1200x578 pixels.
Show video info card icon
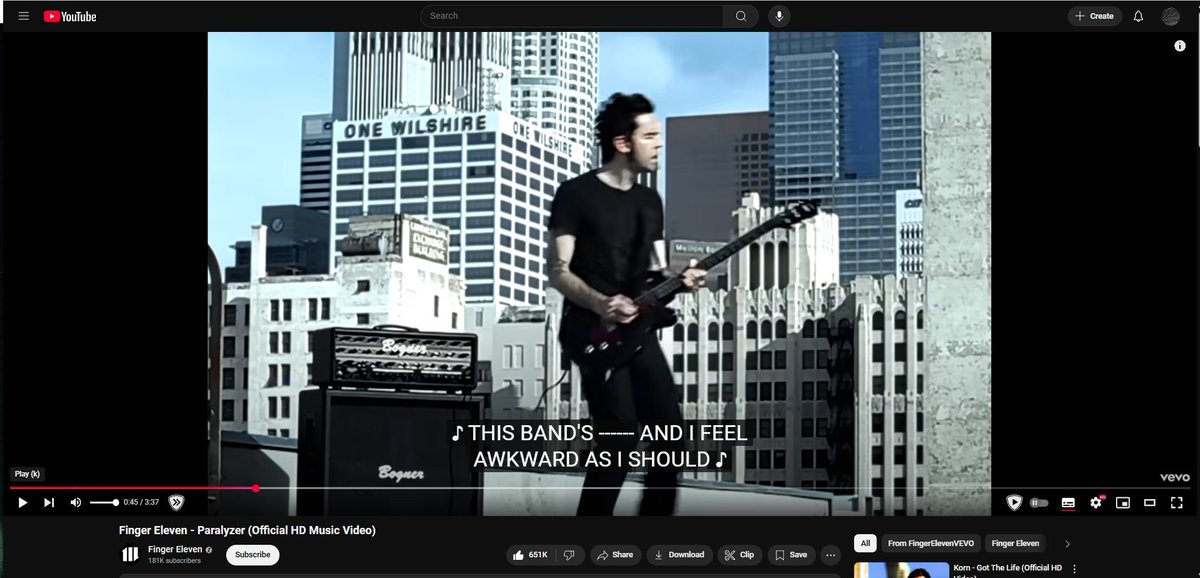(x=1180, y=47)
